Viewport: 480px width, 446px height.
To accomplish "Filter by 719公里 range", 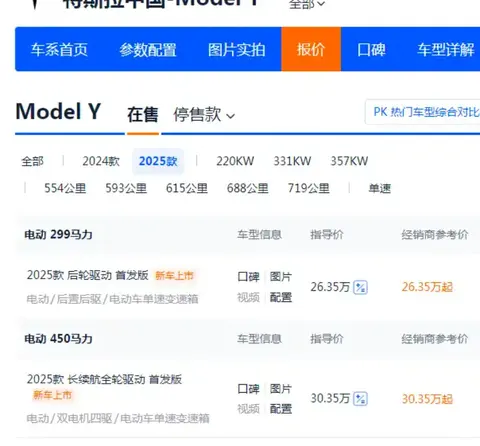I will click(309, 188).
